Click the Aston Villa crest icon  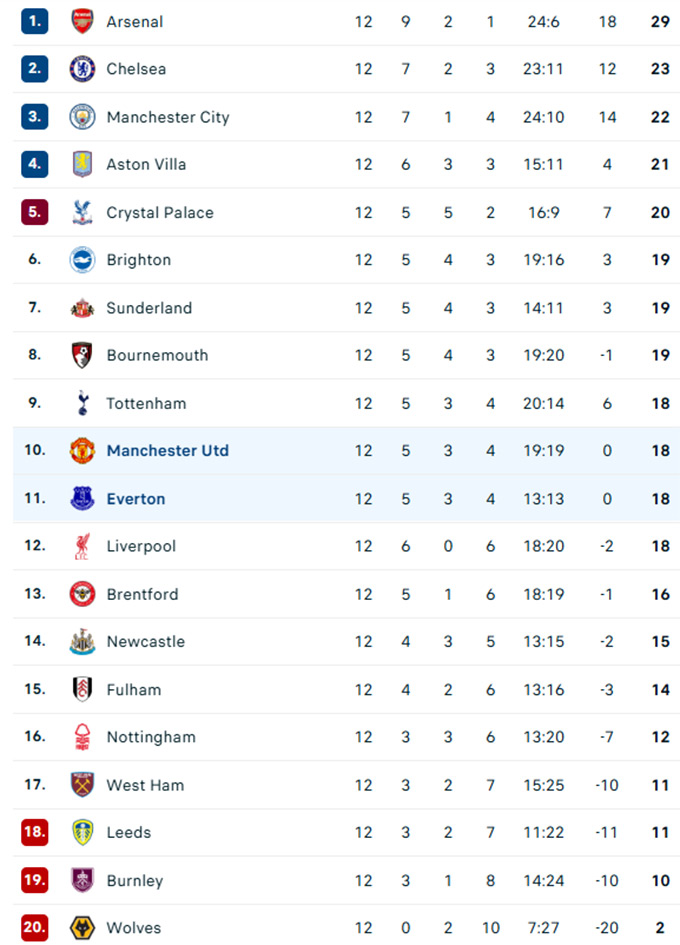pos(82,164)
